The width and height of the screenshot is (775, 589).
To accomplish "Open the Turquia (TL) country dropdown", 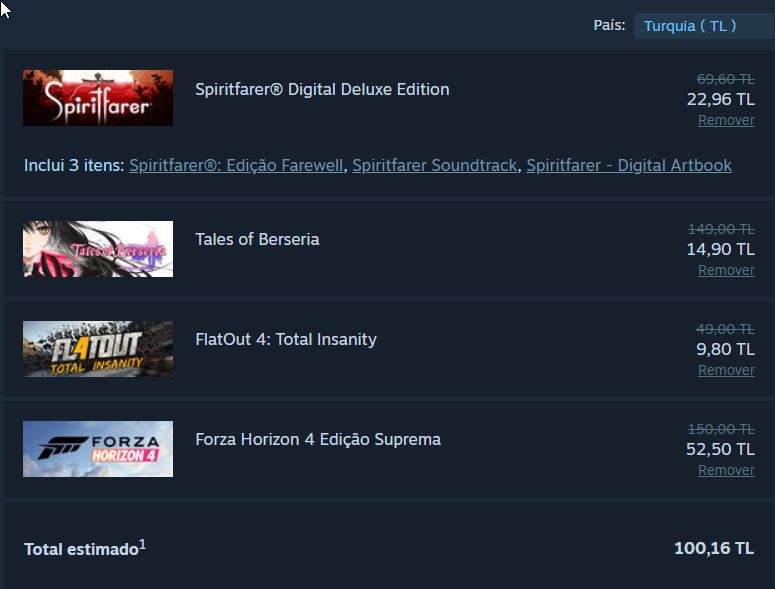I will click(x=702, y=26).
